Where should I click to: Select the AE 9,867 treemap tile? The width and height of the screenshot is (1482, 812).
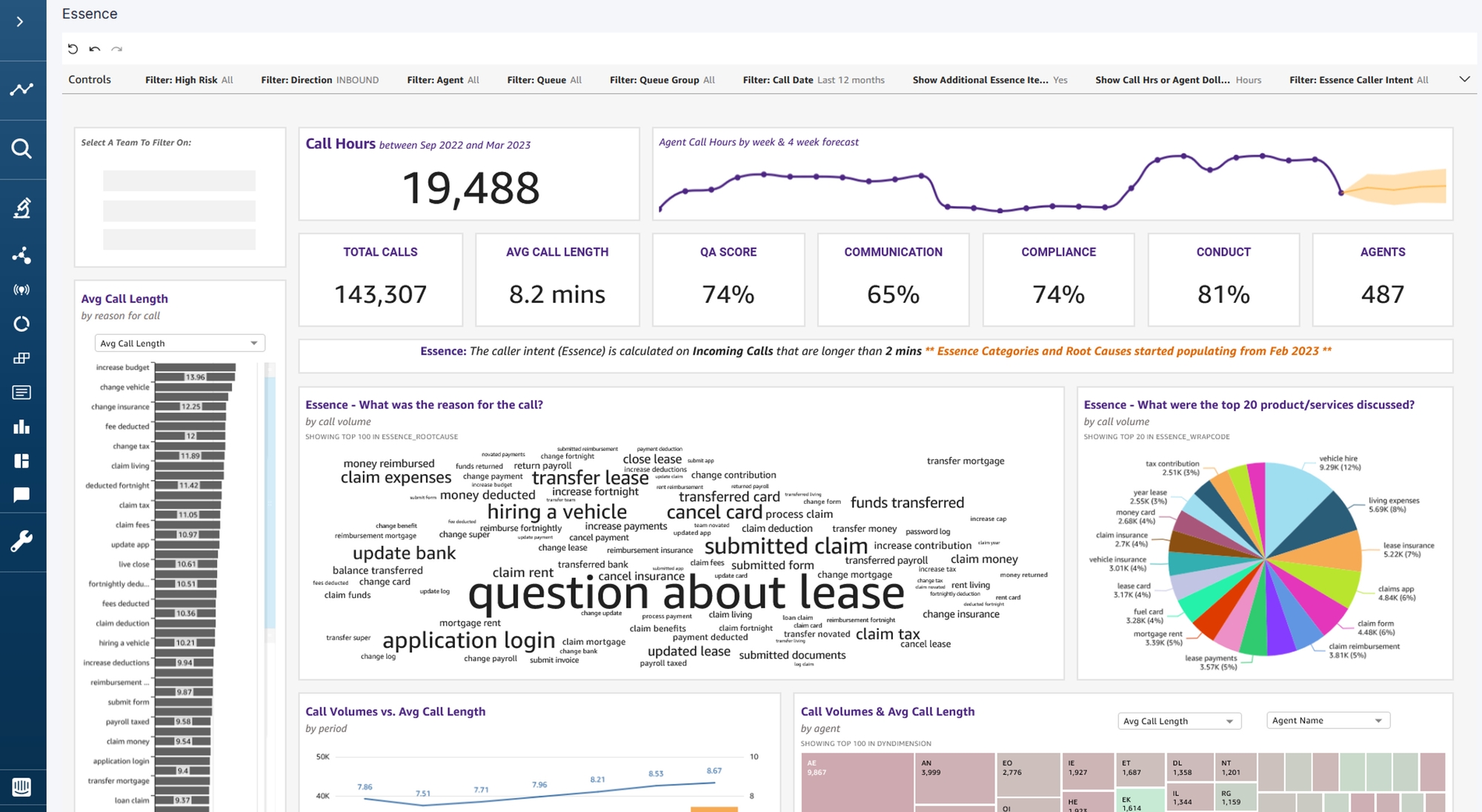pyautogui.click(x=857, y=782)
